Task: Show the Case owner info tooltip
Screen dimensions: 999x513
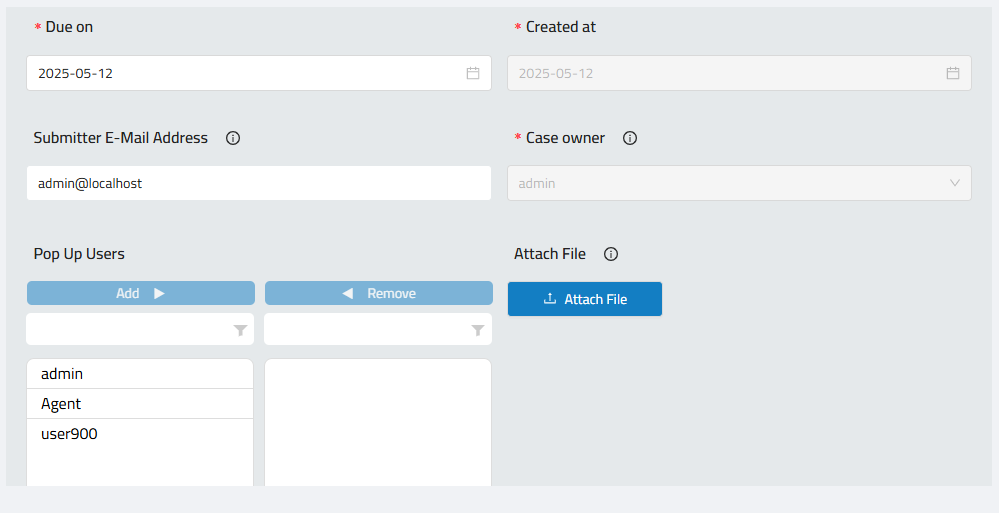Action: [630, 138]
